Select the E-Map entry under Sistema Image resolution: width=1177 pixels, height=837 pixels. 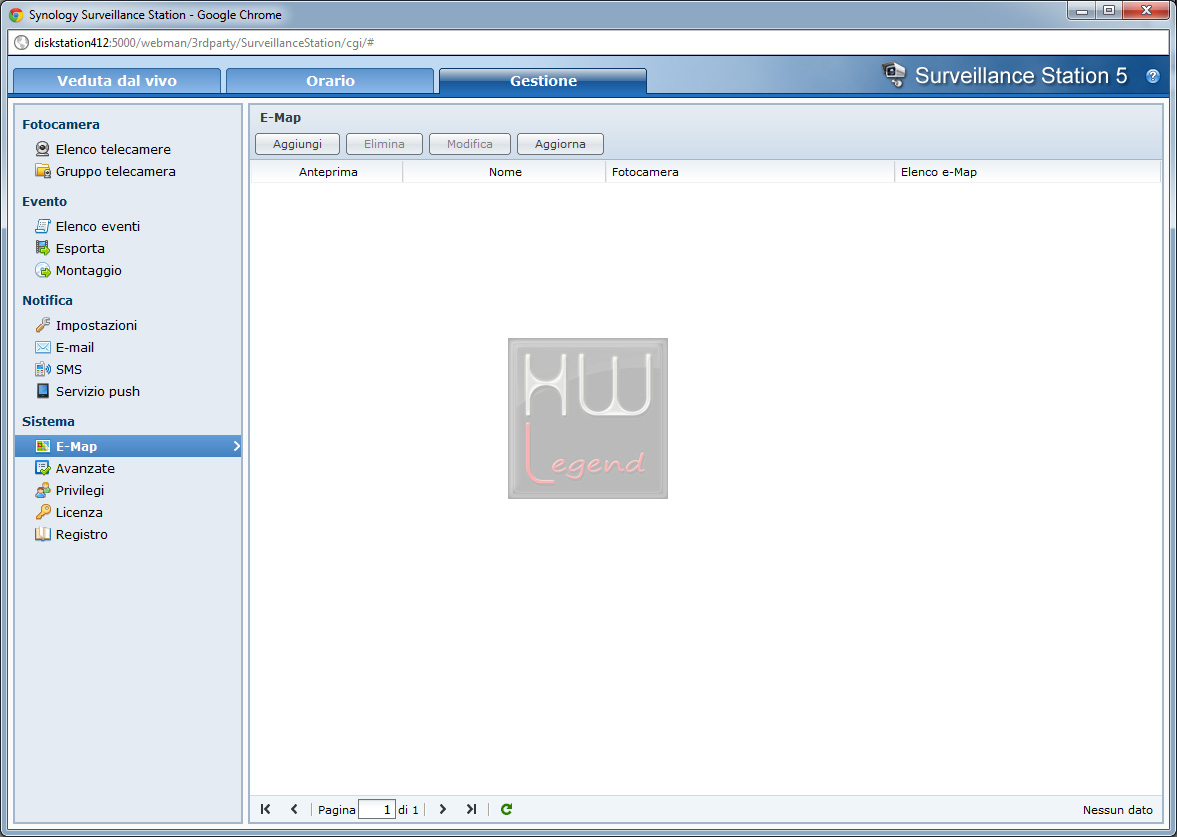pos(128,446)
